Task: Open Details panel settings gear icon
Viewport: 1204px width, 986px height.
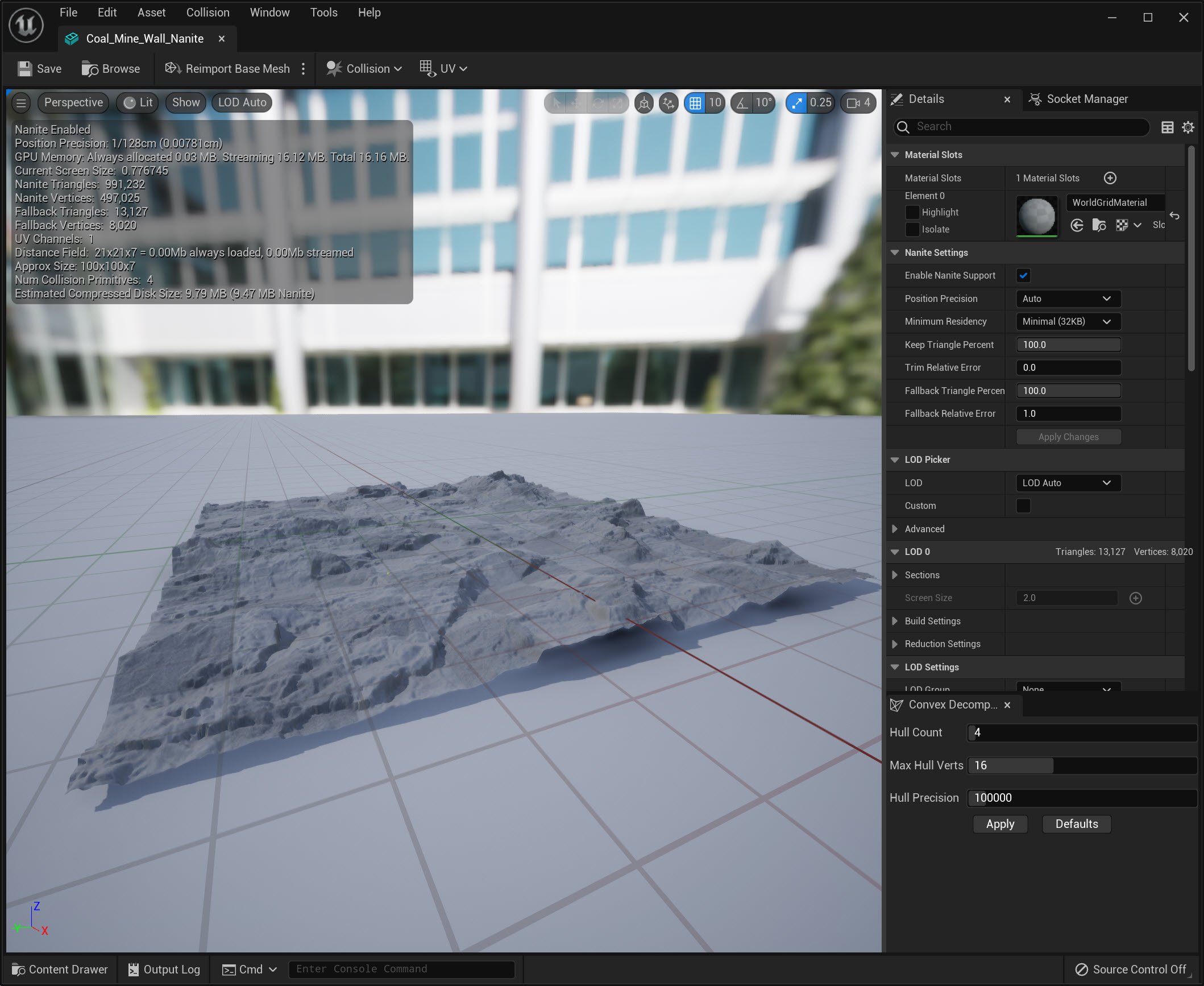Action: tap(1188, 127)
